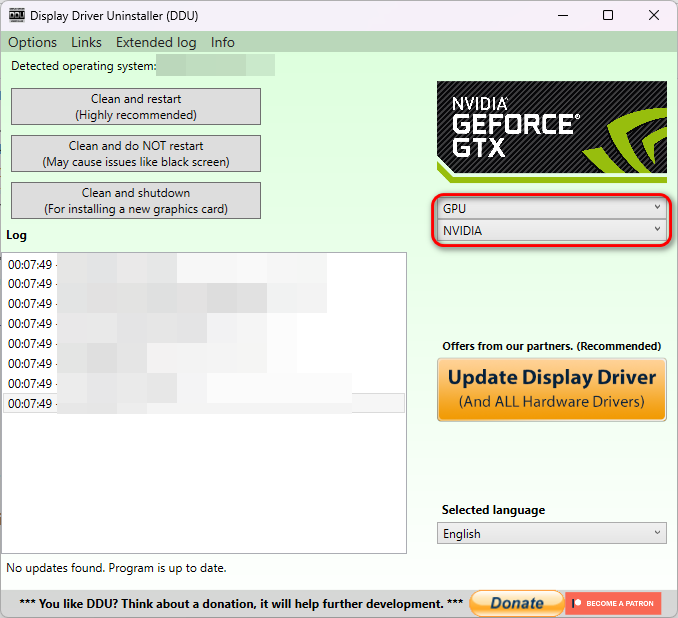The height and width of the screenshot is (618, 678).
Task: Close the Display Driver Uninstaller window
Action: tap(653, 16)
